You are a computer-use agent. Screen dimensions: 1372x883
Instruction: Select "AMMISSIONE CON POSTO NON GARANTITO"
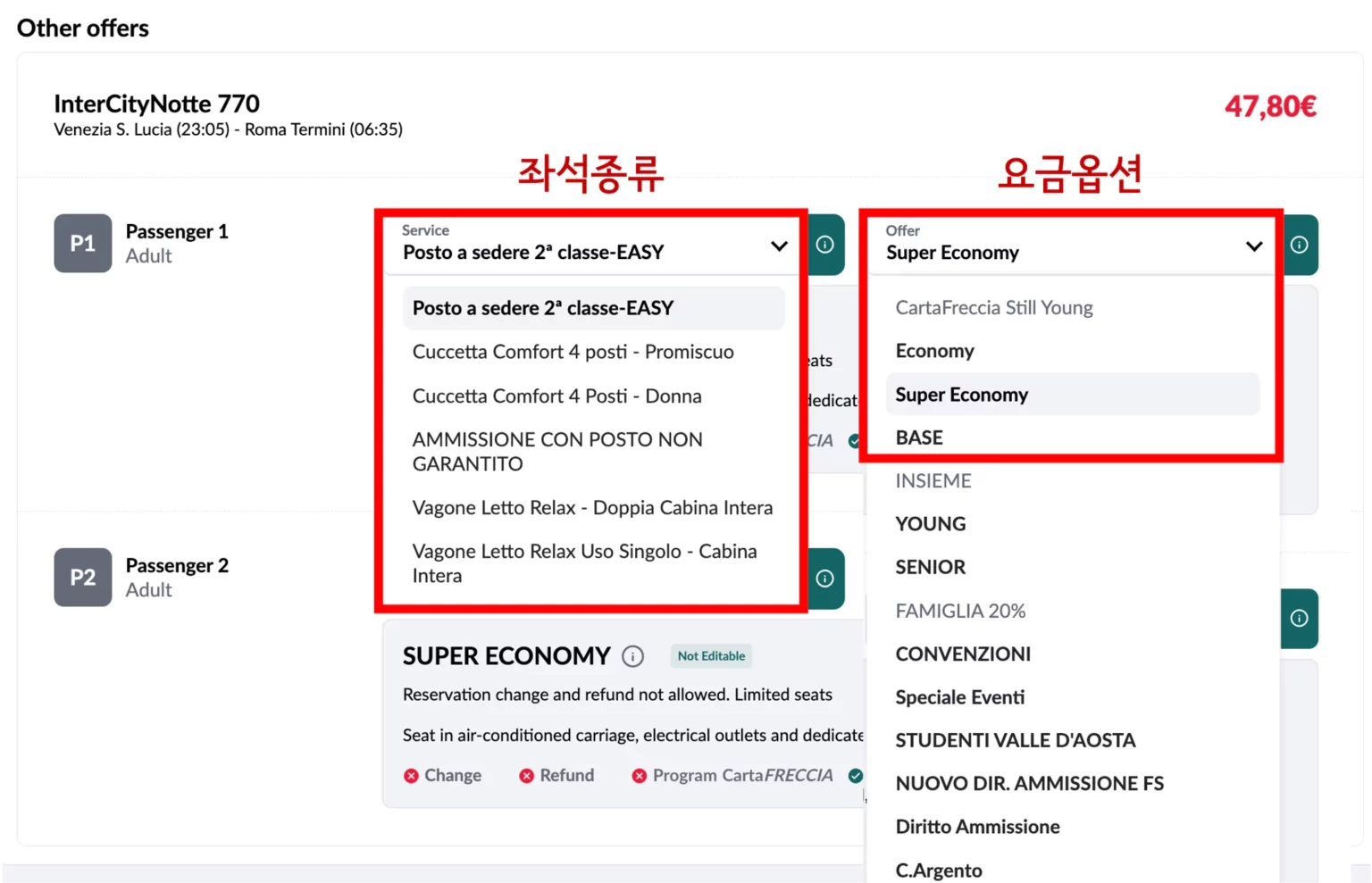[x=557, y=451]
